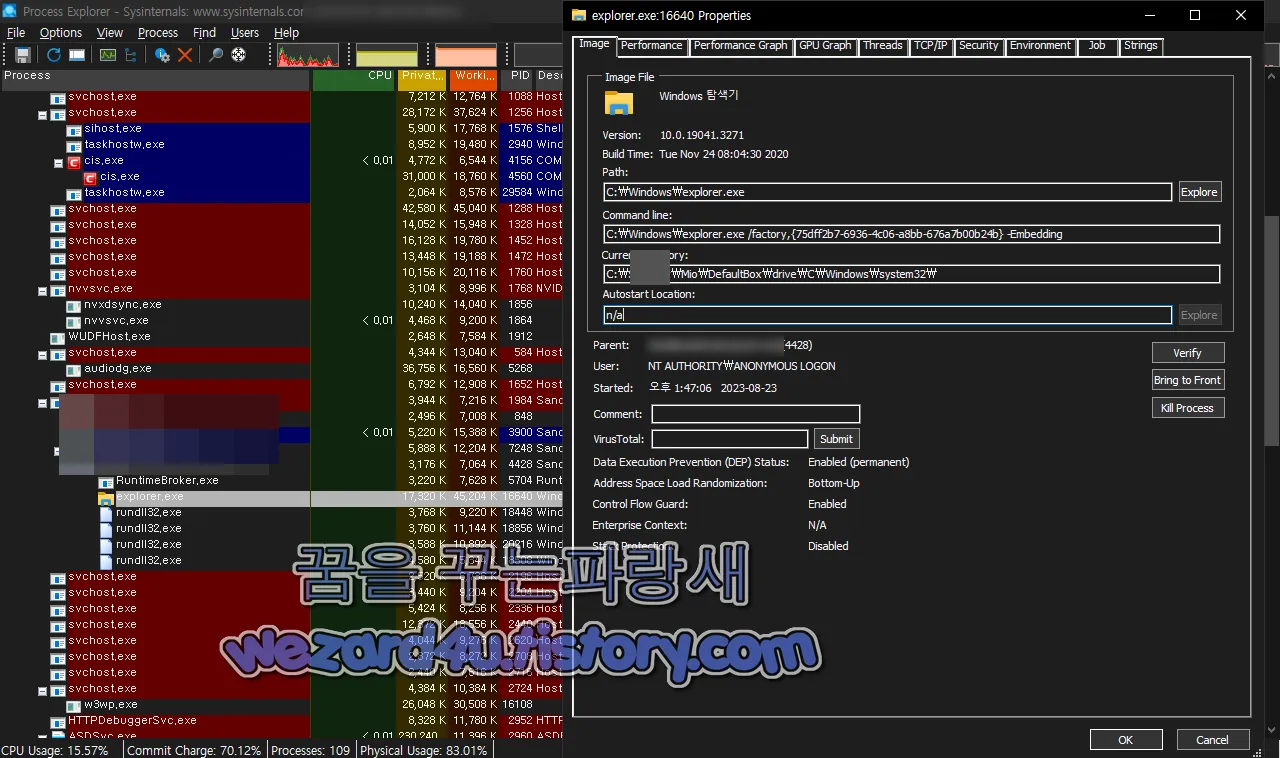Click the Explore button next to Path
Viewport: 1280px width, 758px height.
pyautogui.click(x=1199, y=191)
